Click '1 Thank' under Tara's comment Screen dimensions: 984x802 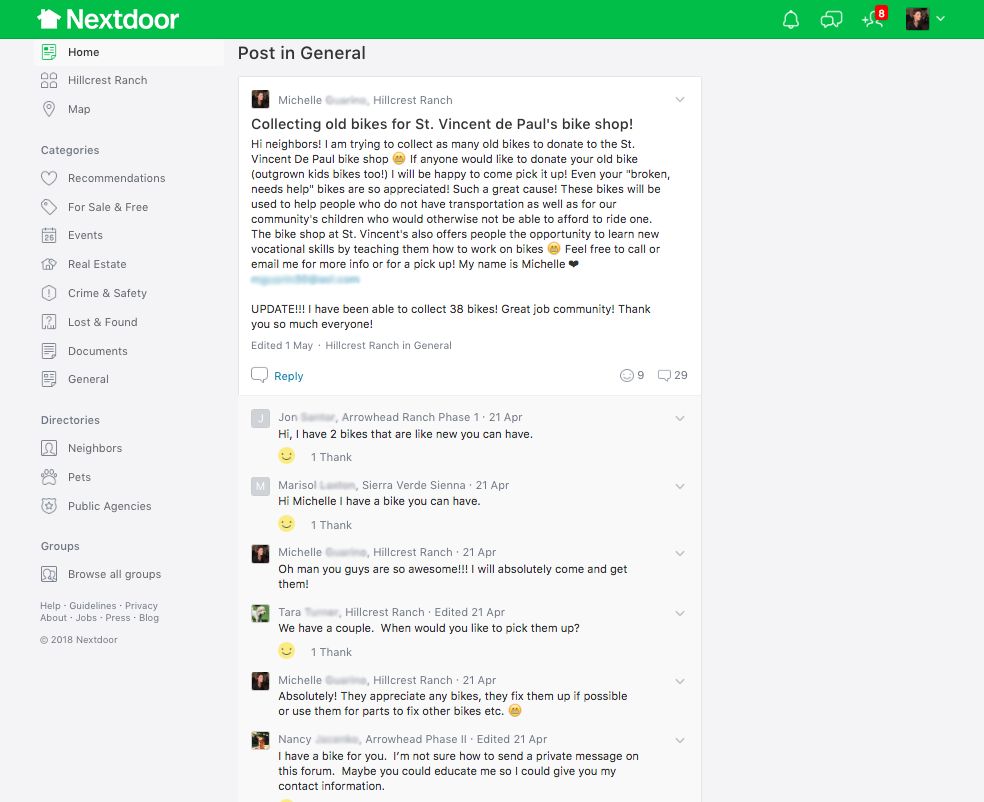pos(331,653)
